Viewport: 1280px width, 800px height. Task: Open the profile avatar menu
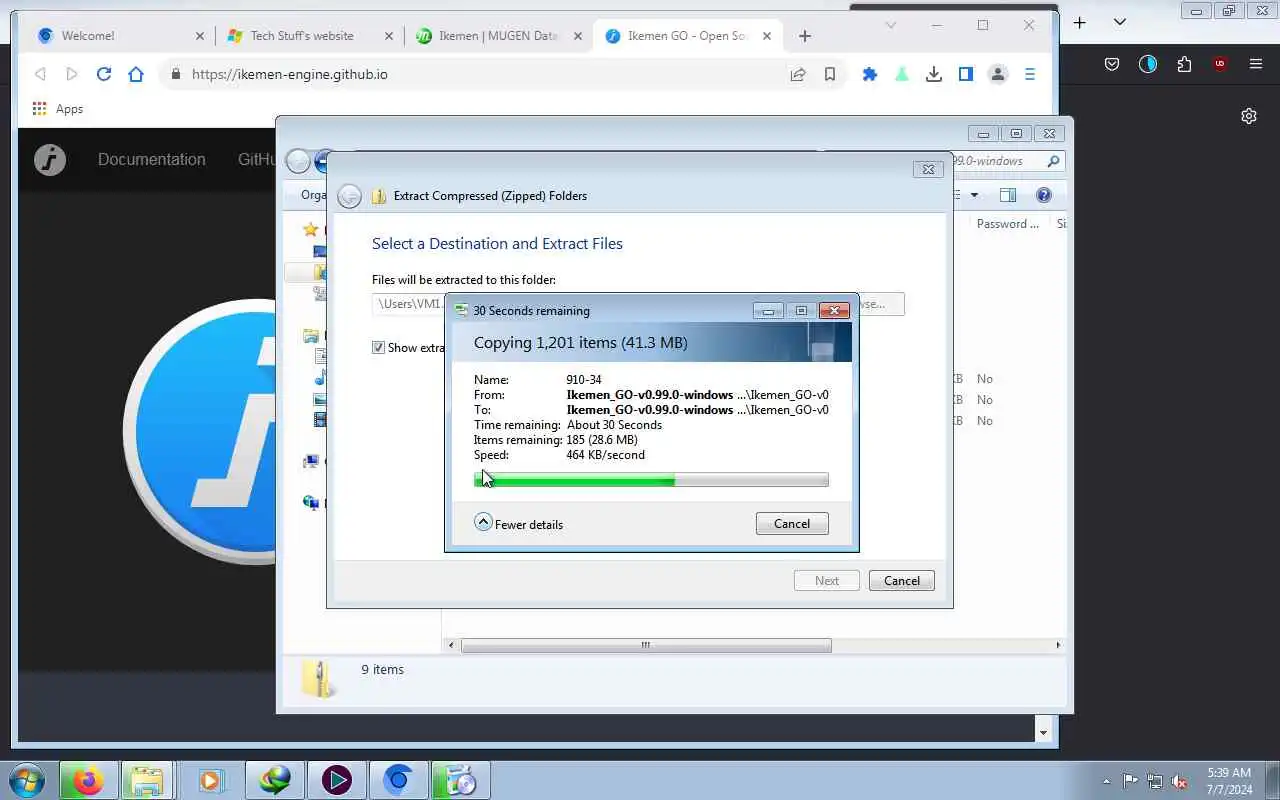998,74
